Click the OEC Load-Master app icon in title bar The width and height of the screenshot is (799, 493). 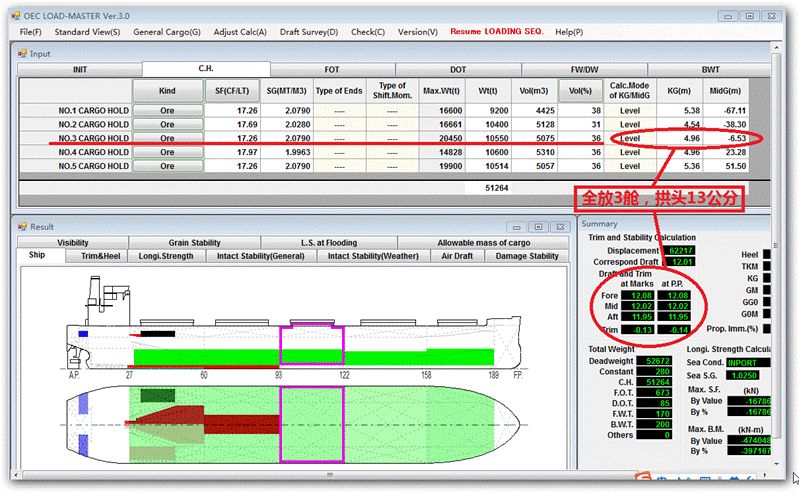point(16,16)
